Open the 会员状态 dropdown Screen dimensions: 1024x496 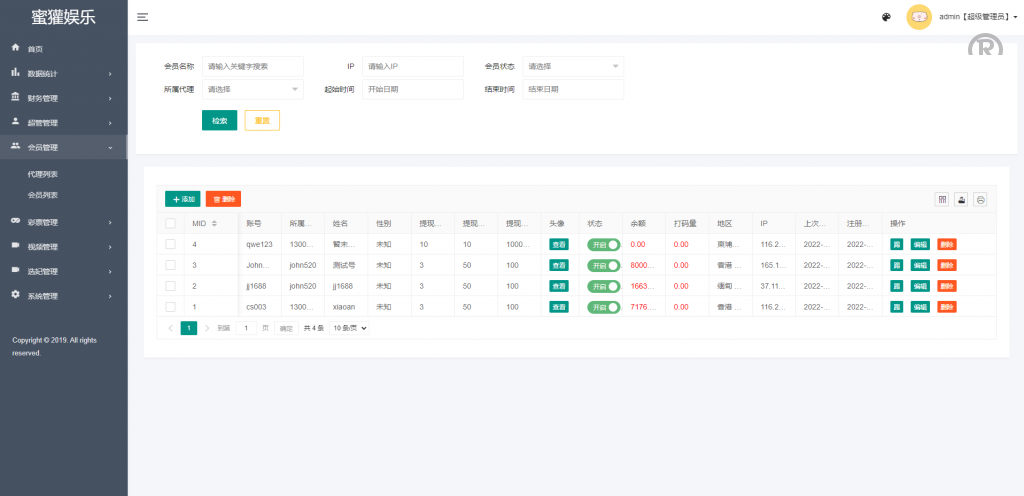(573, 66)
